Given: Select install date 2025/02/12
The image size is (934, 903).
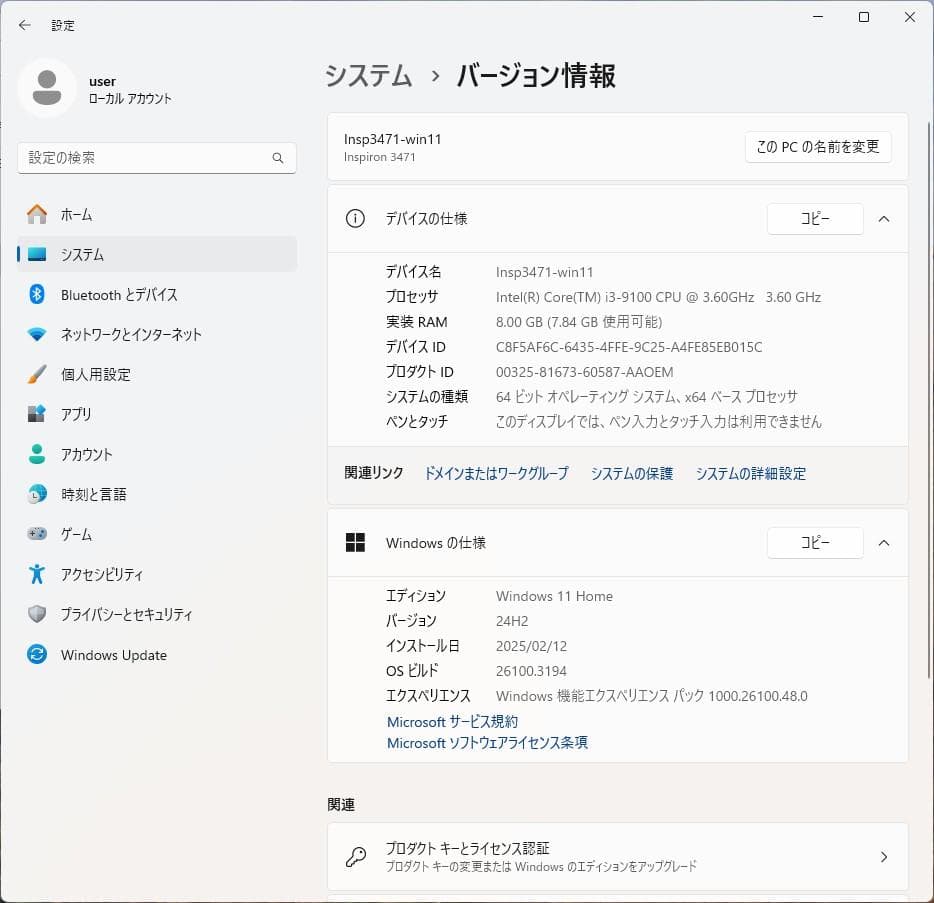Looking at the screenshot, I should click(531, 646).
